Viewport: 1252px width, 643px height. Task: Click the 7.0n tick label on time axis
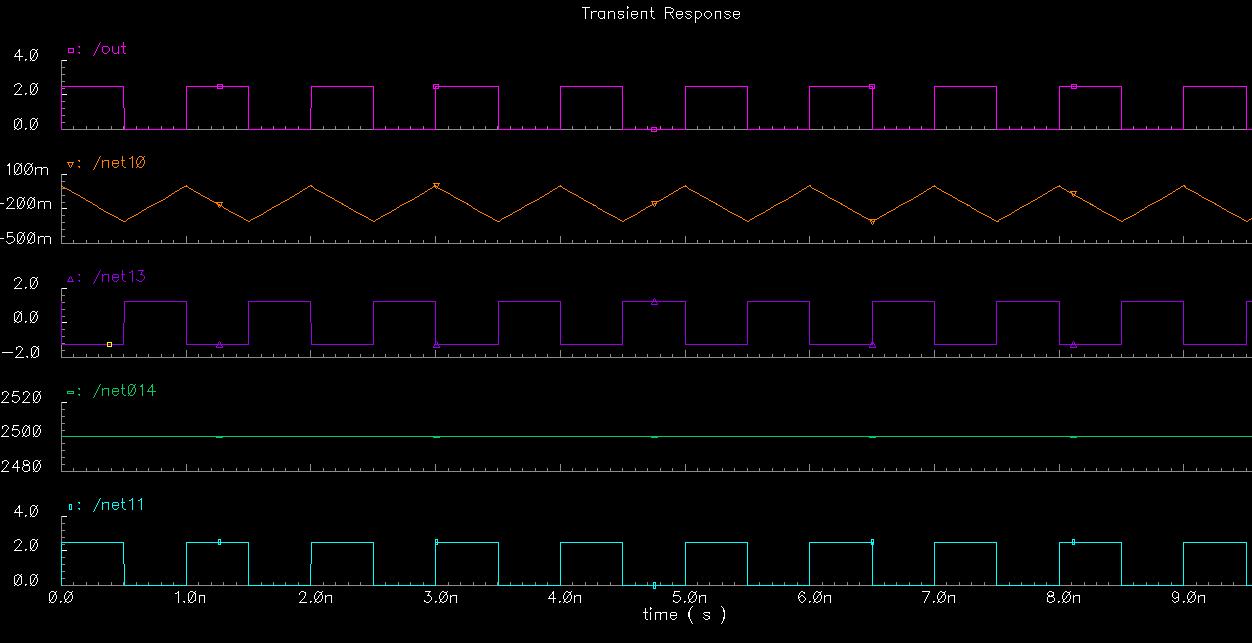(939, 598)
